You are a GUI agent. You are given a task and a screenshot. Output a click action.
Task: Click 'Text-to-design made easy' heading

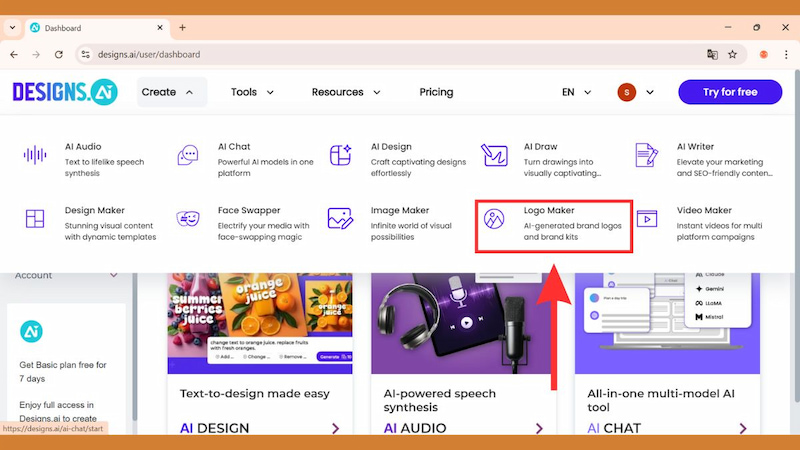pyautogui.click(x=255, y=393)
